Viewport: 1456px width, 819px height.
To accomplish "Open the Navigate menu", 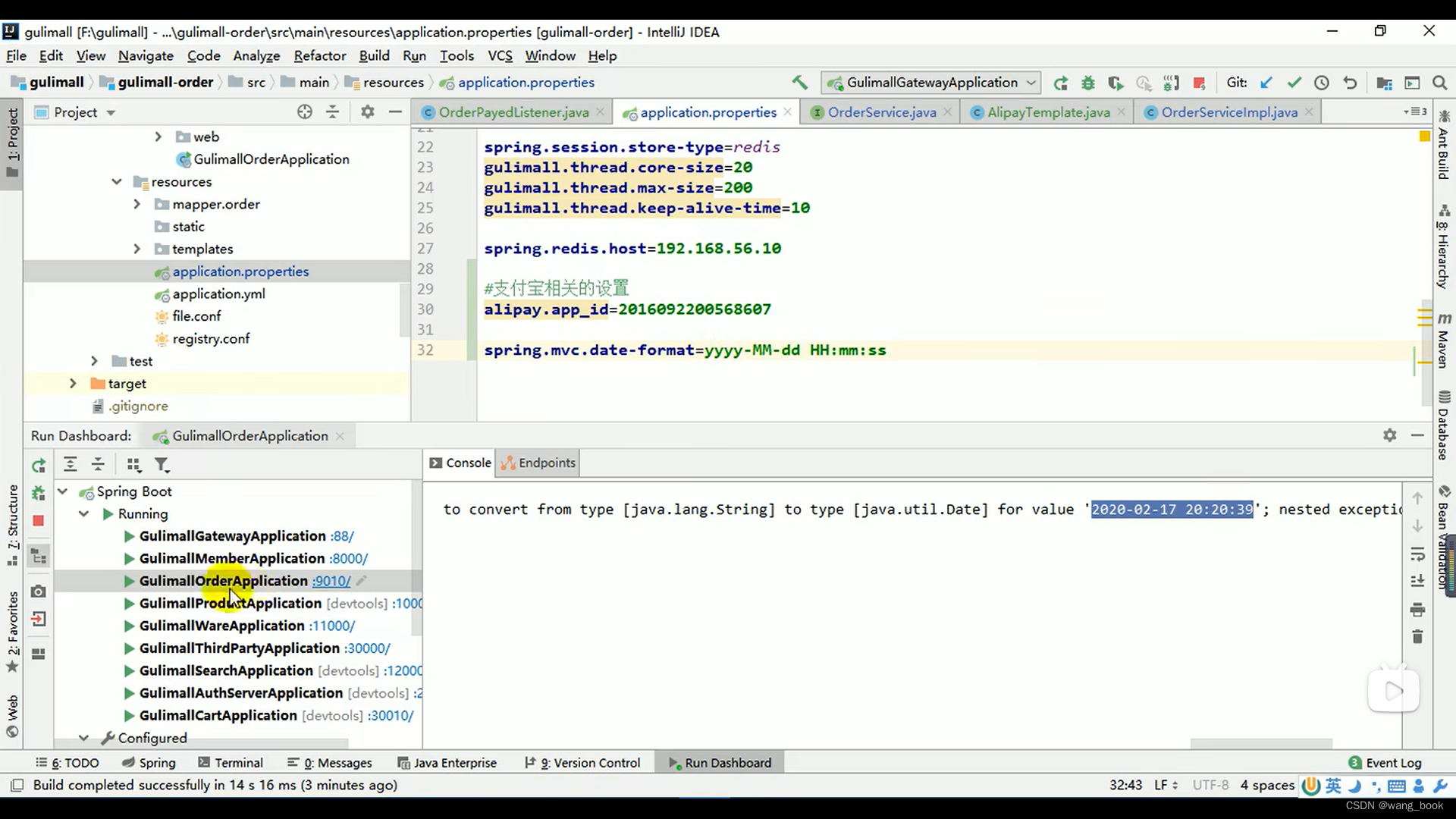I will [146, 55].
